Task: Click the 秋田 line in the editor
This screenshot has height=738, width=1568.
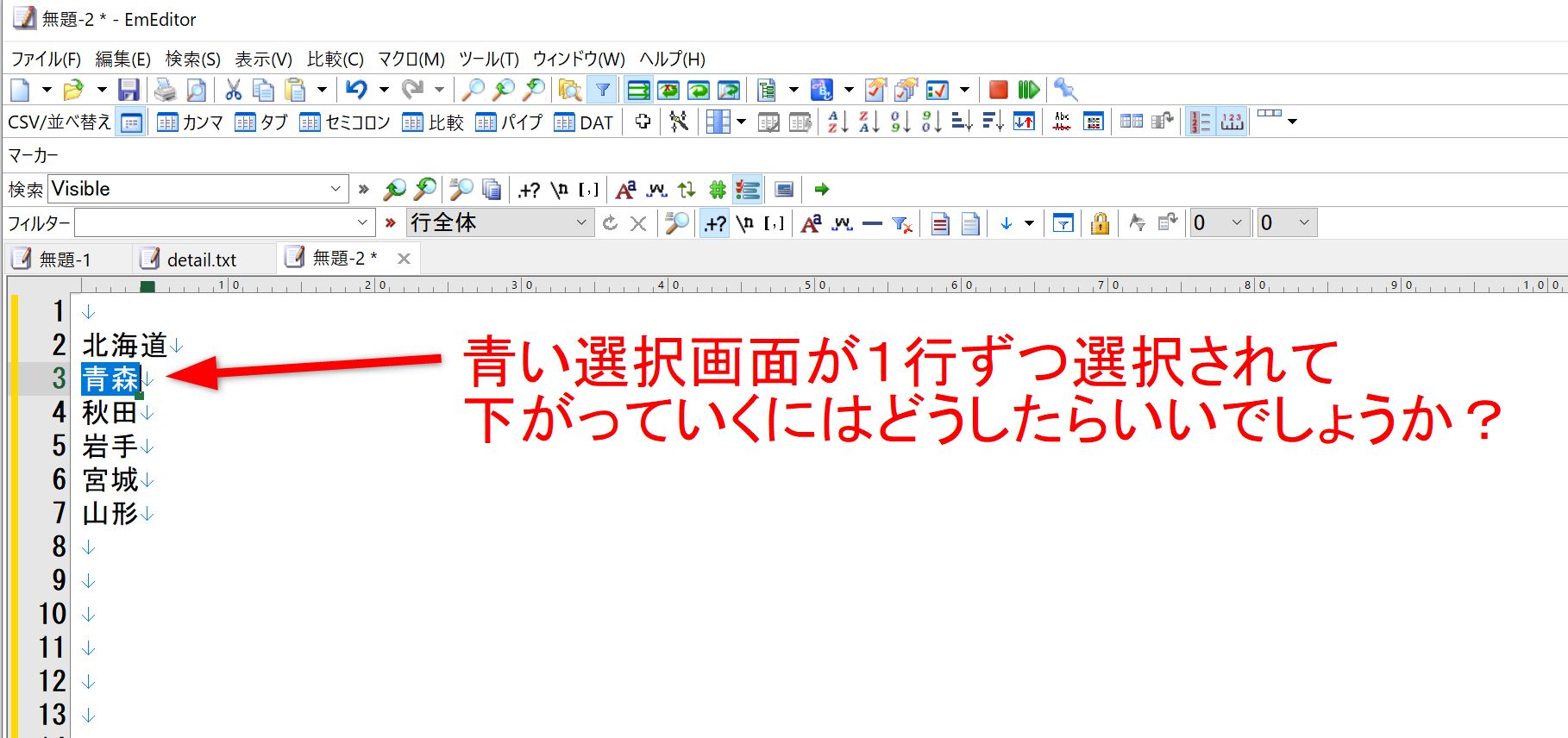Action: click(x=110, y=413)
